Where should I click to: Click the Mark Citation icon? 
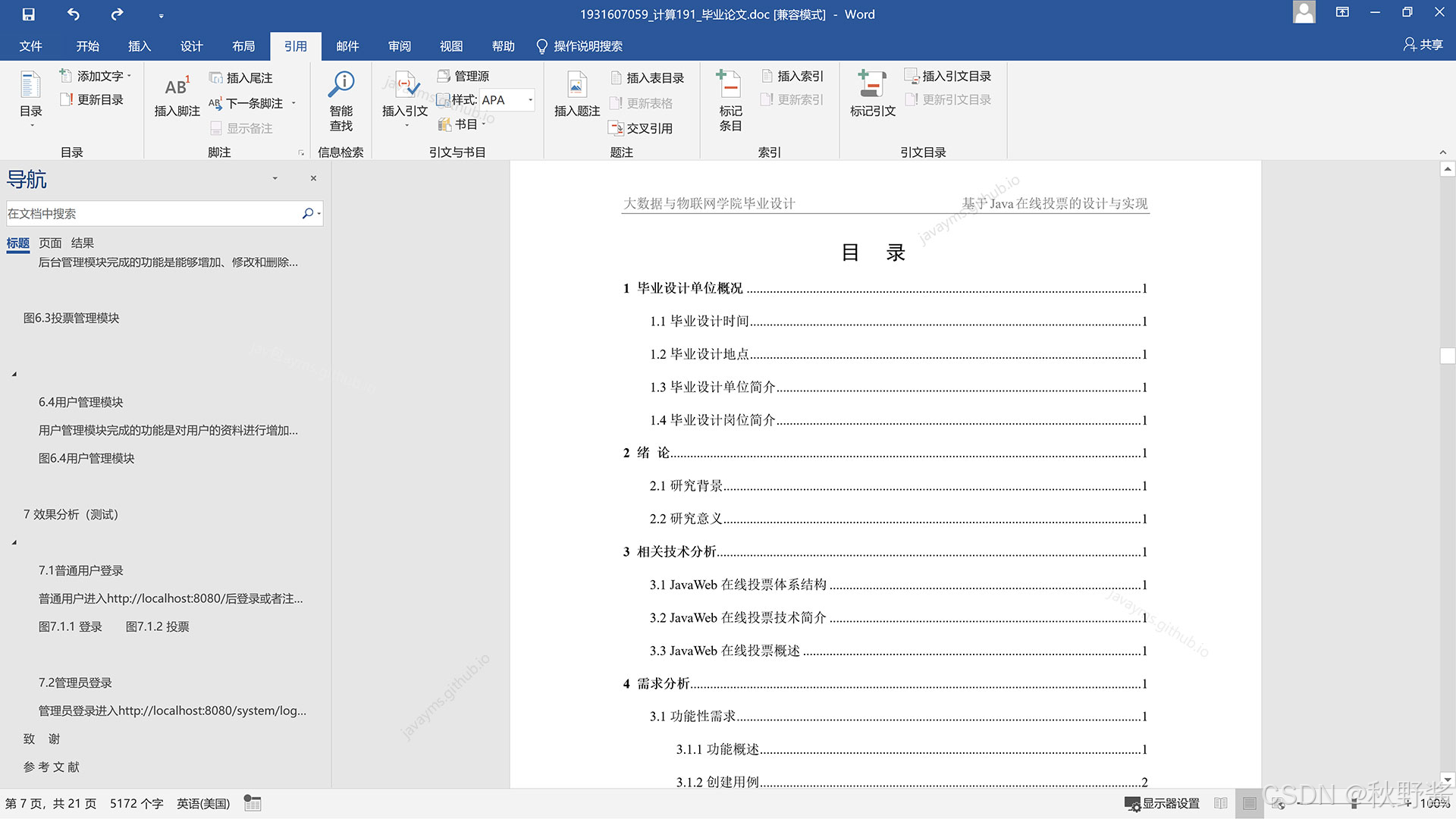872,84
